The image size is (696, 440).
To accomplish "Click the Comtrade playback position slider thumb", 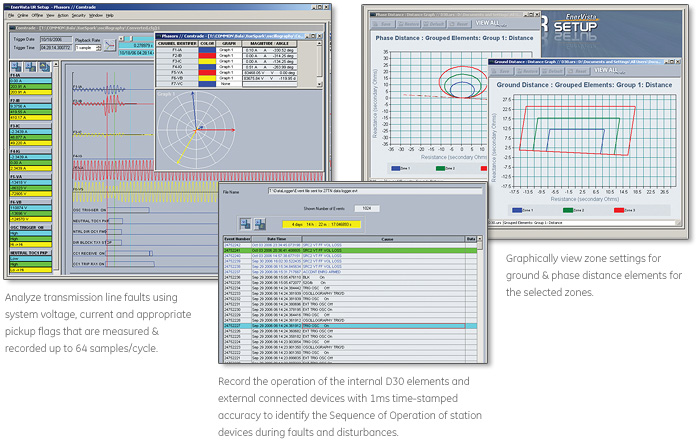I will click(131, 39).
